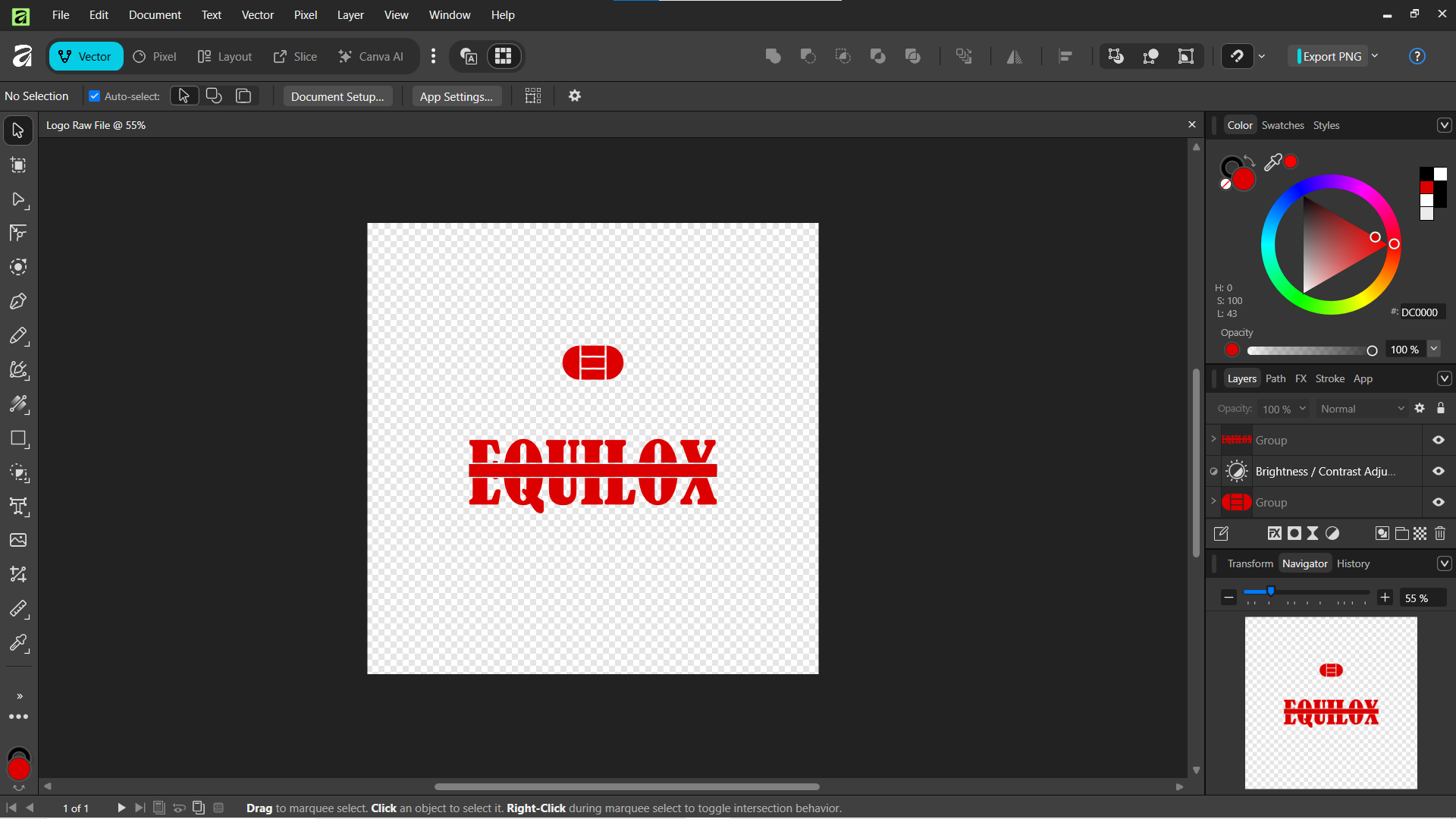
Task: Click the layer FX icon in Layers panel
Action: click(x=1275, y=533)
